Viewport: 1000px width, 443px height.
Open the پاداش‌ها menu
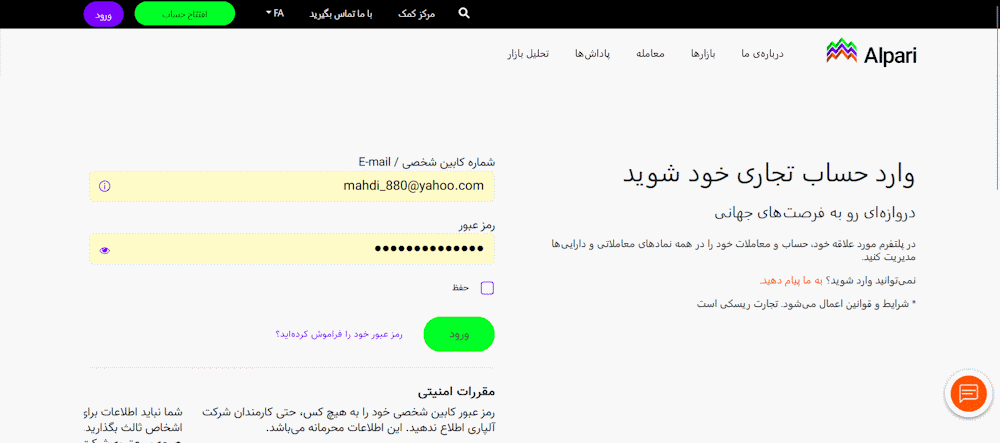(x=593, y=54)
